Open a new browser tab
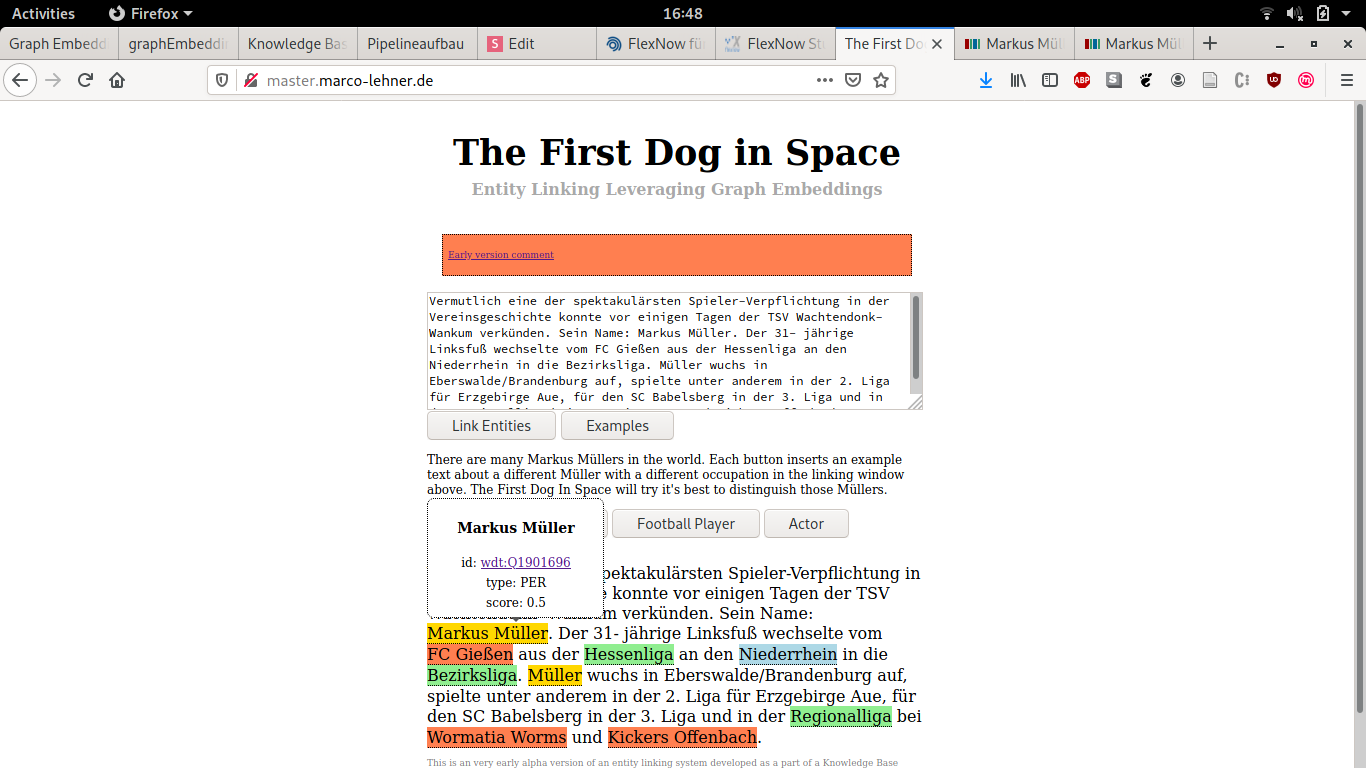This screenshot has width=1366, height=768. click(1210, 43)
